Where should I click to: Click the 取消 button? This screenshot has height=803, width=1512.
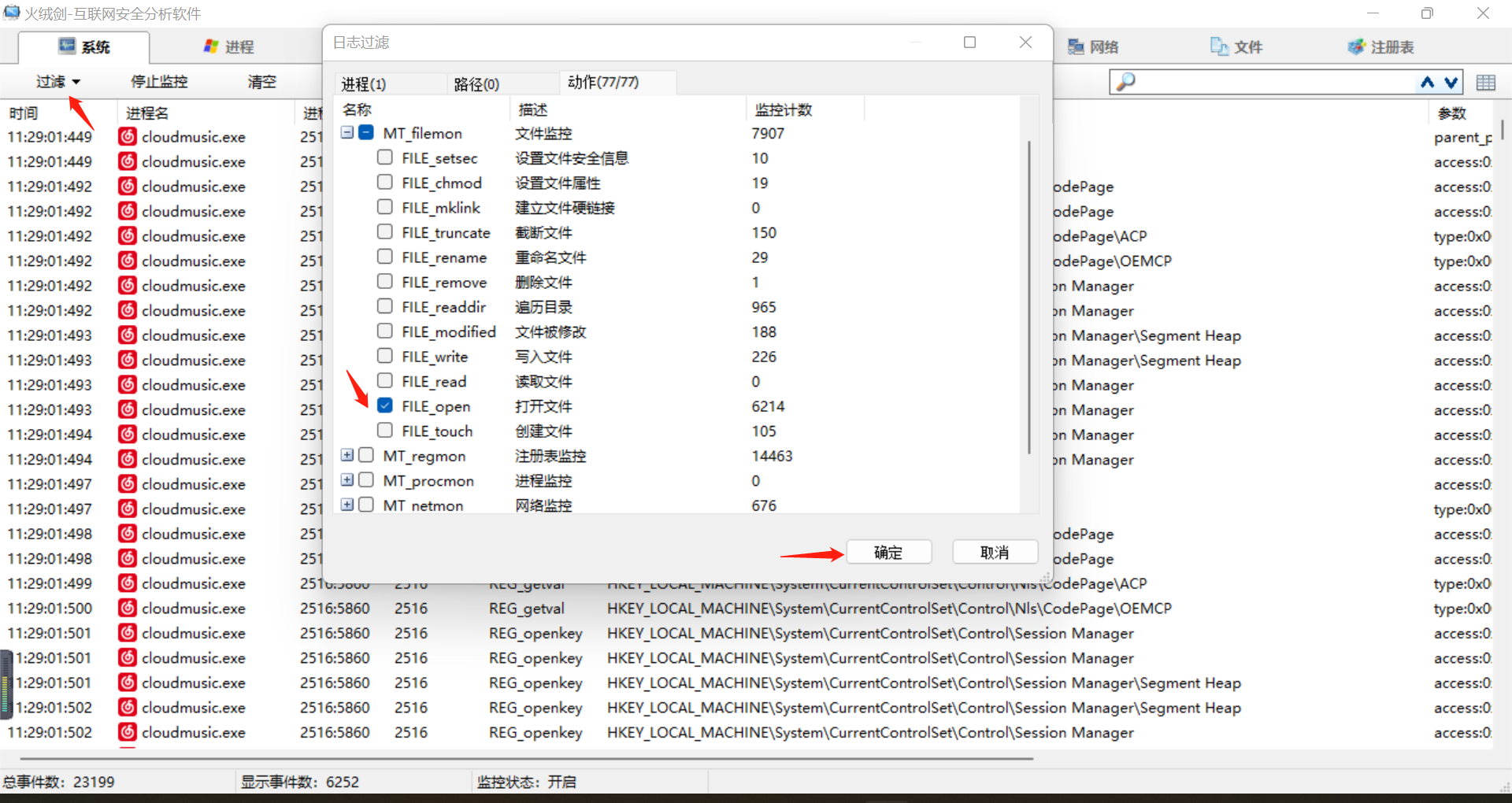point(995,553)
